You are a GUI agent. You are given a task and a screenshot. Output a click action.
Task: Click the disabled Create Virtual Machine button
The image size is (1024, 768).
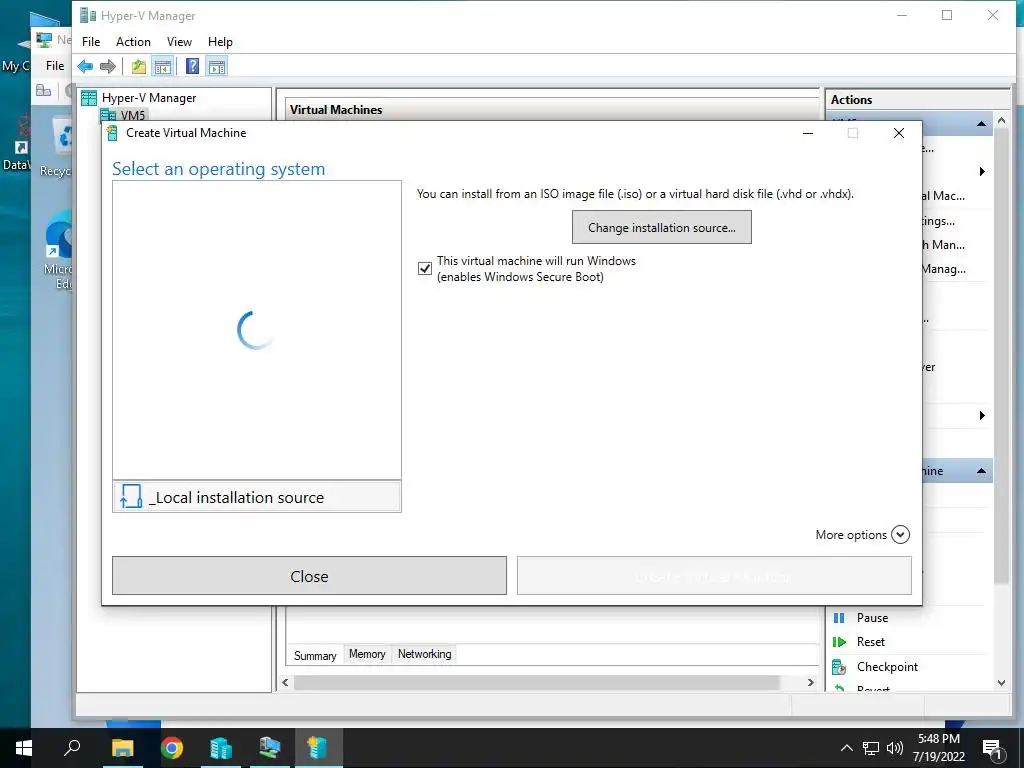pyautogui.click(x=714, y=576)
